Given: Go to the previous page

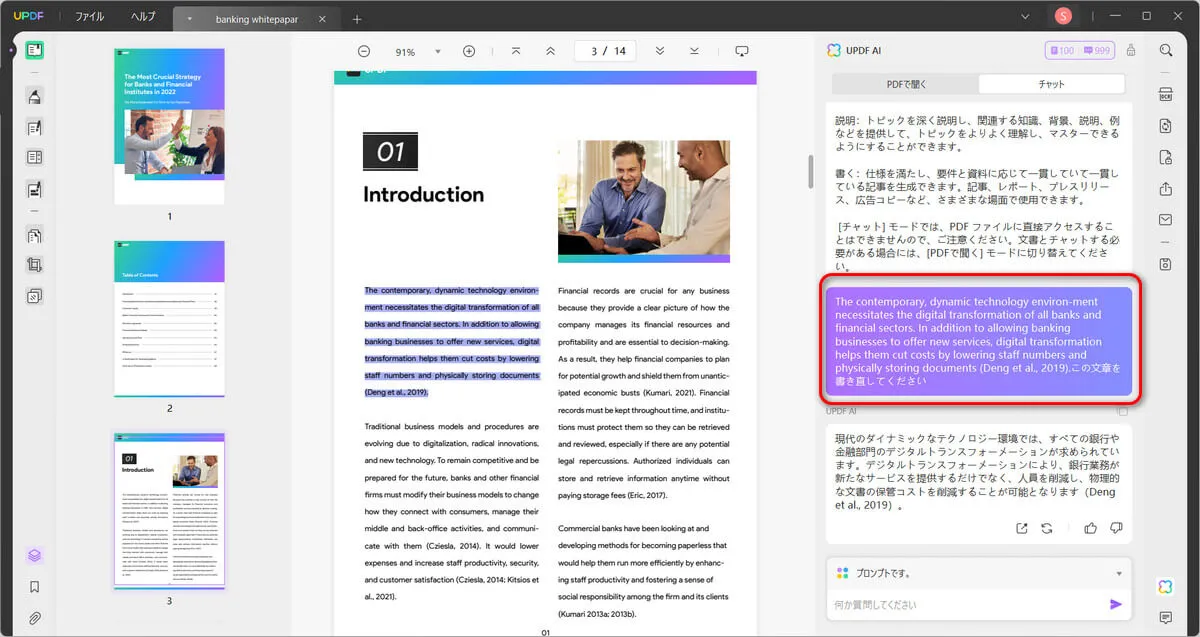Looking at the screenshot, I should (x=550, y=51).
